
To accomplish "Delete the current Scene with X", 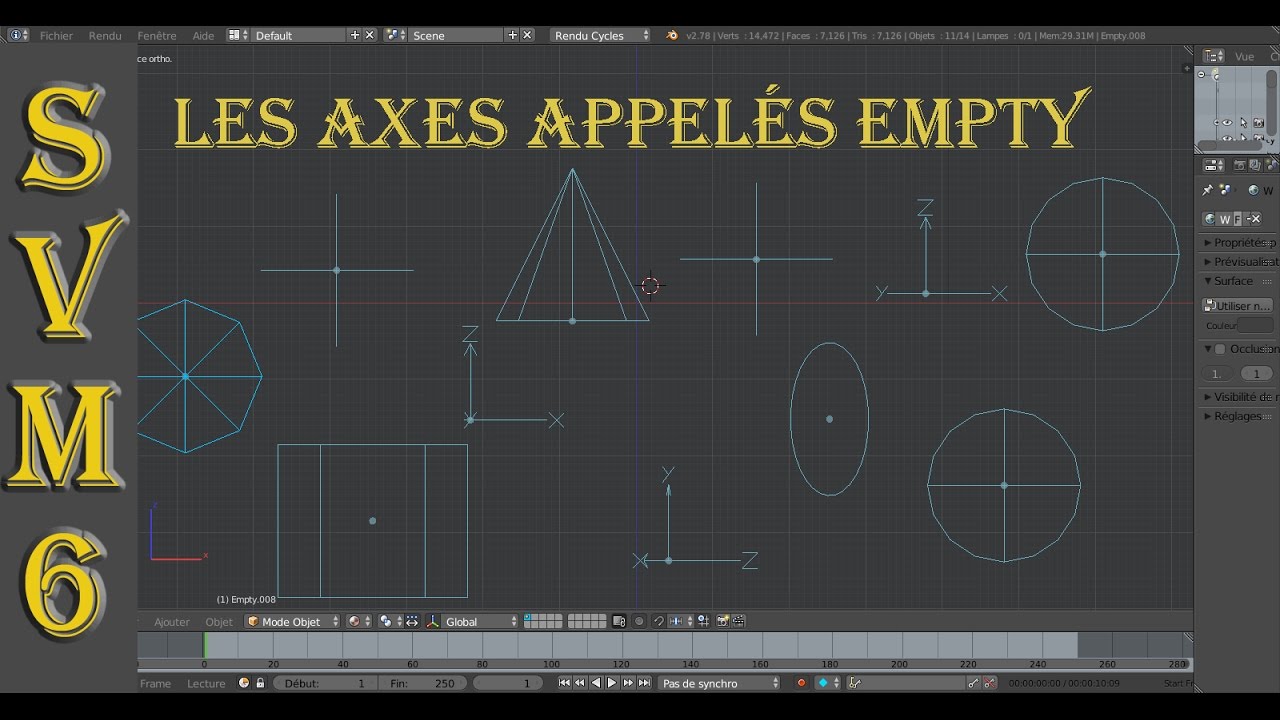I will (527, 35).
